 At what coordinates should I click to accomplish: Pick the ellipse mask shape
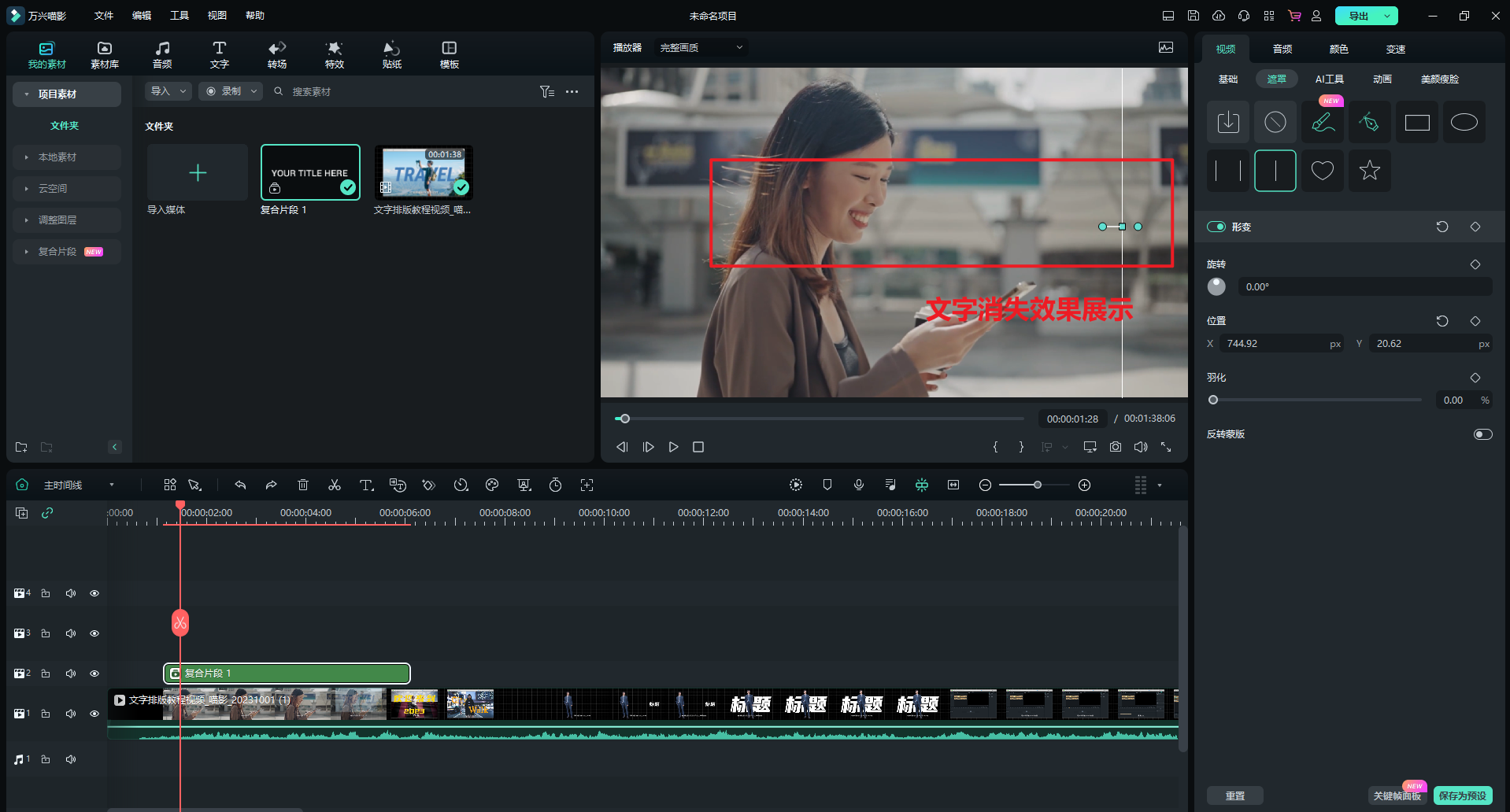(x=1464, y=123)
